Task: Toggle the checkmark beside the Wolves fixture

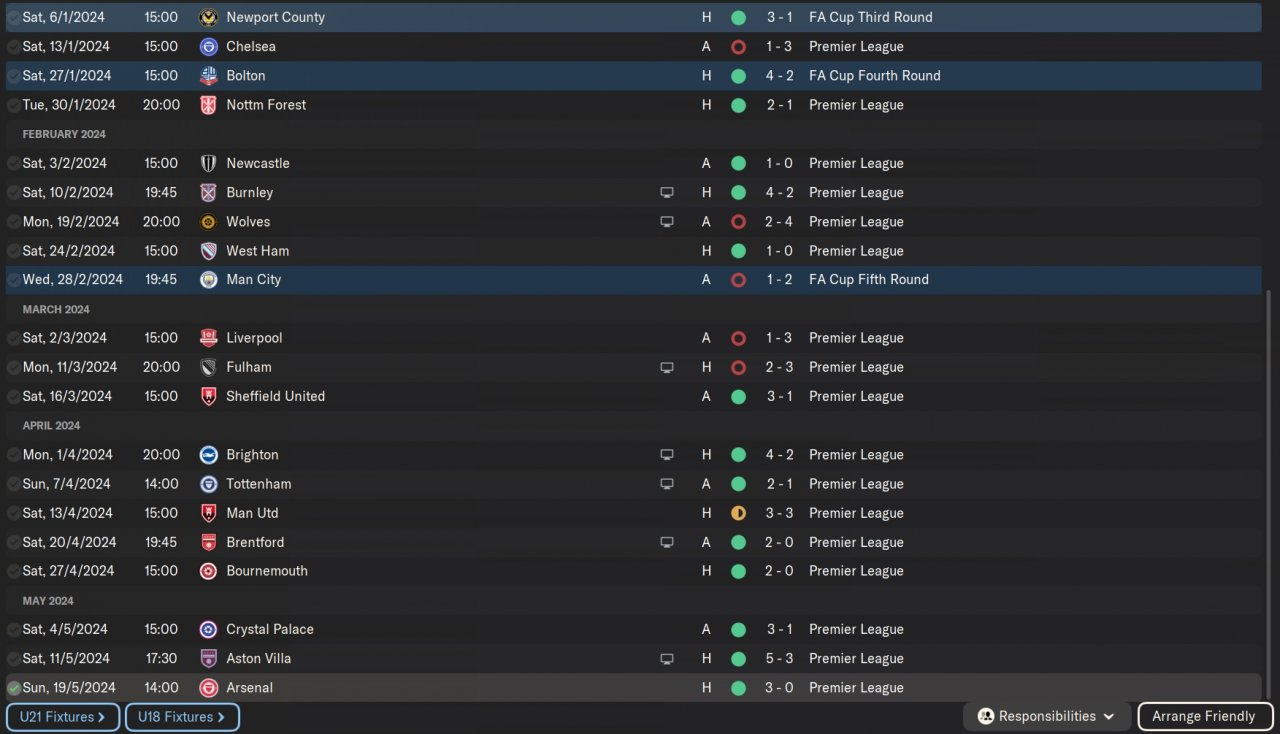Action: (13, 222)
